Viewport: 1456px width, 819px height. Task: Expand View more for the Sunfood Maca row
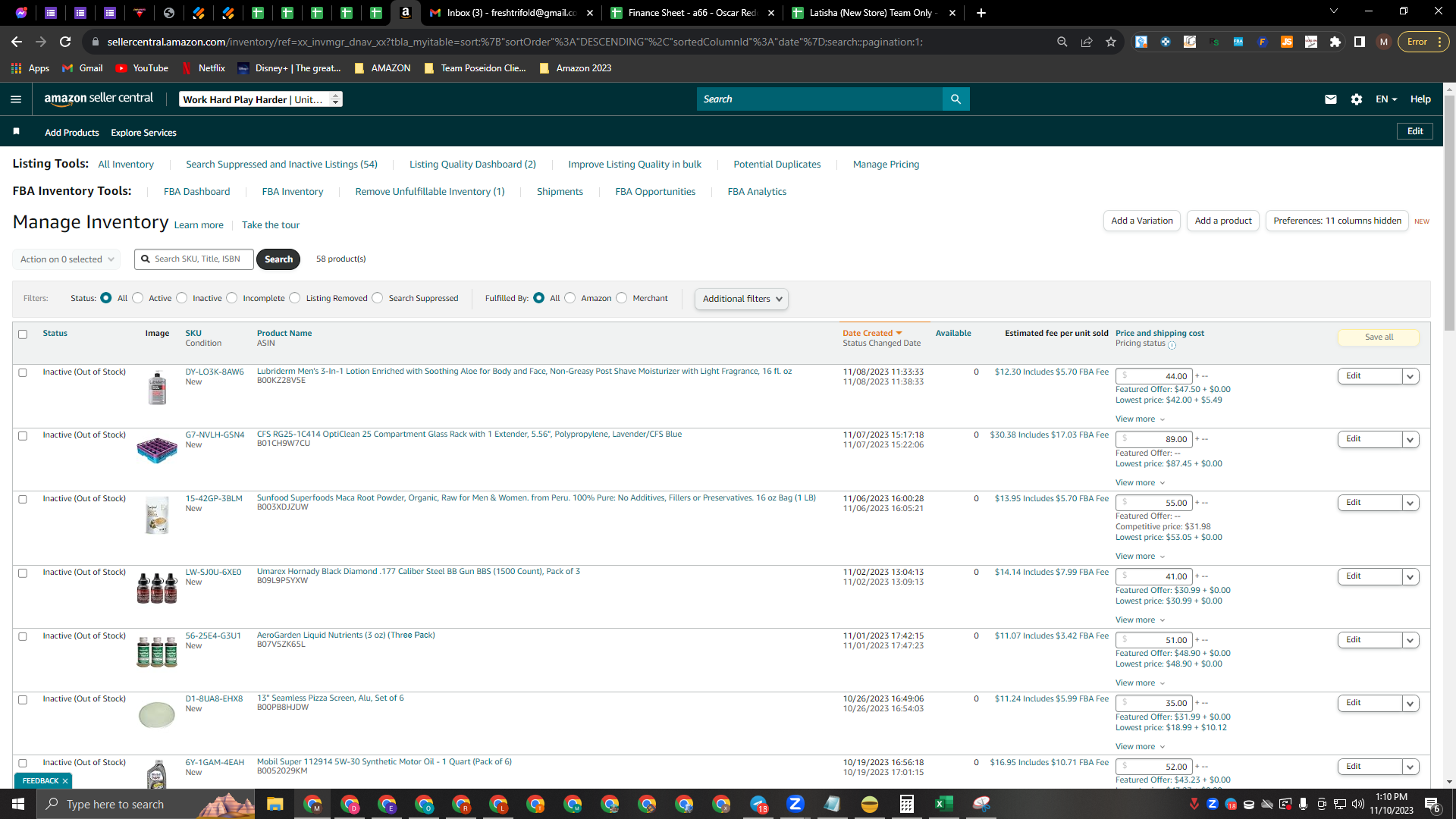(x=1140, y=557)
